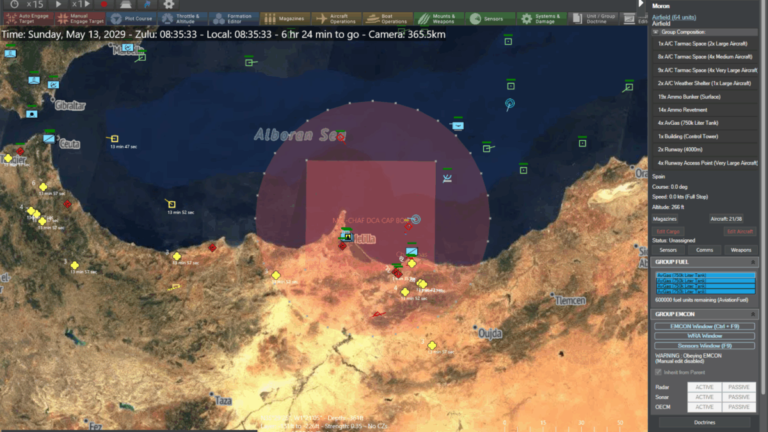Click the Magazines button in side panel
768x432 pixels.
[665, 219]
